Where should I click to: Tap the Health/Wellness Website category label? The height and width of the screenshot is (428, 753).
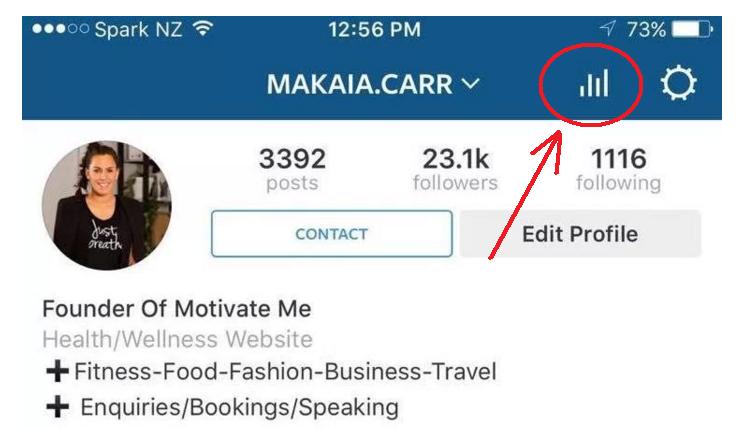[x=177, y=339]
